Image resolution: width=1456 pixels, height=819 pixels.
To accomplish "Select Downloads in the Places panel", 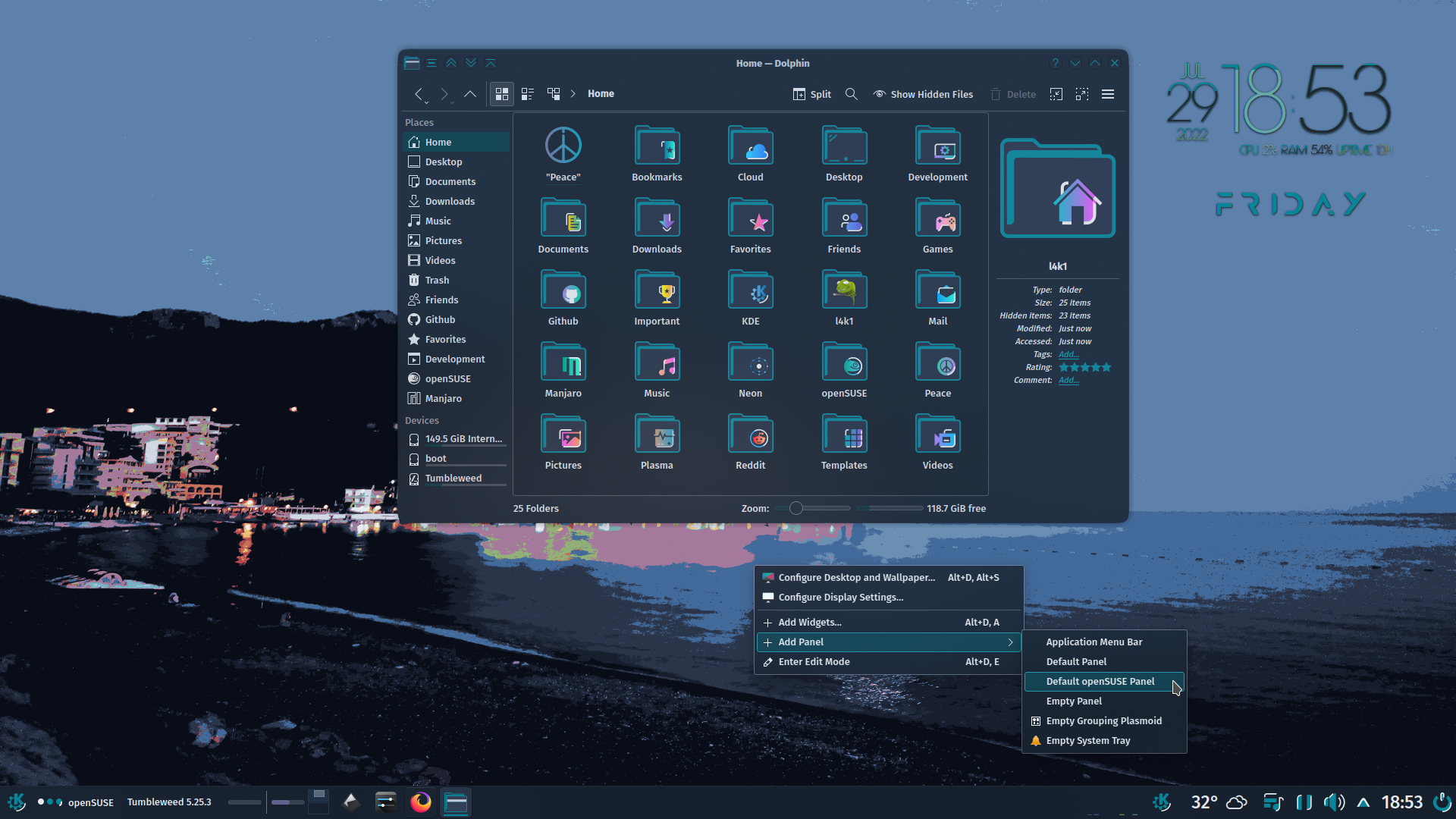I will click(457, 201).
